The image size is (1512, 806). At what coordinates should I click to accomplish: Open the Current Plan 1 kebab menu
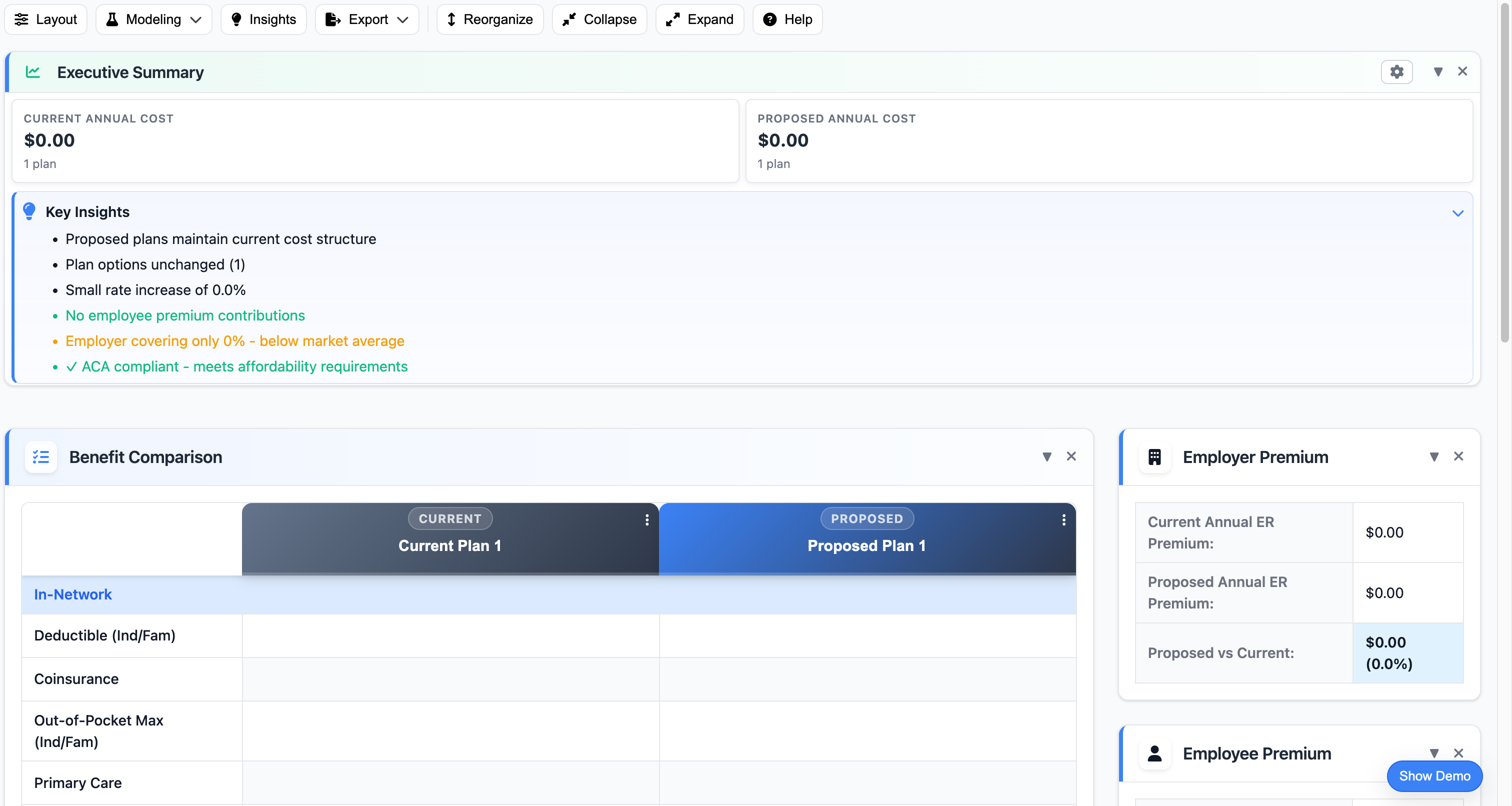(647, 520)
